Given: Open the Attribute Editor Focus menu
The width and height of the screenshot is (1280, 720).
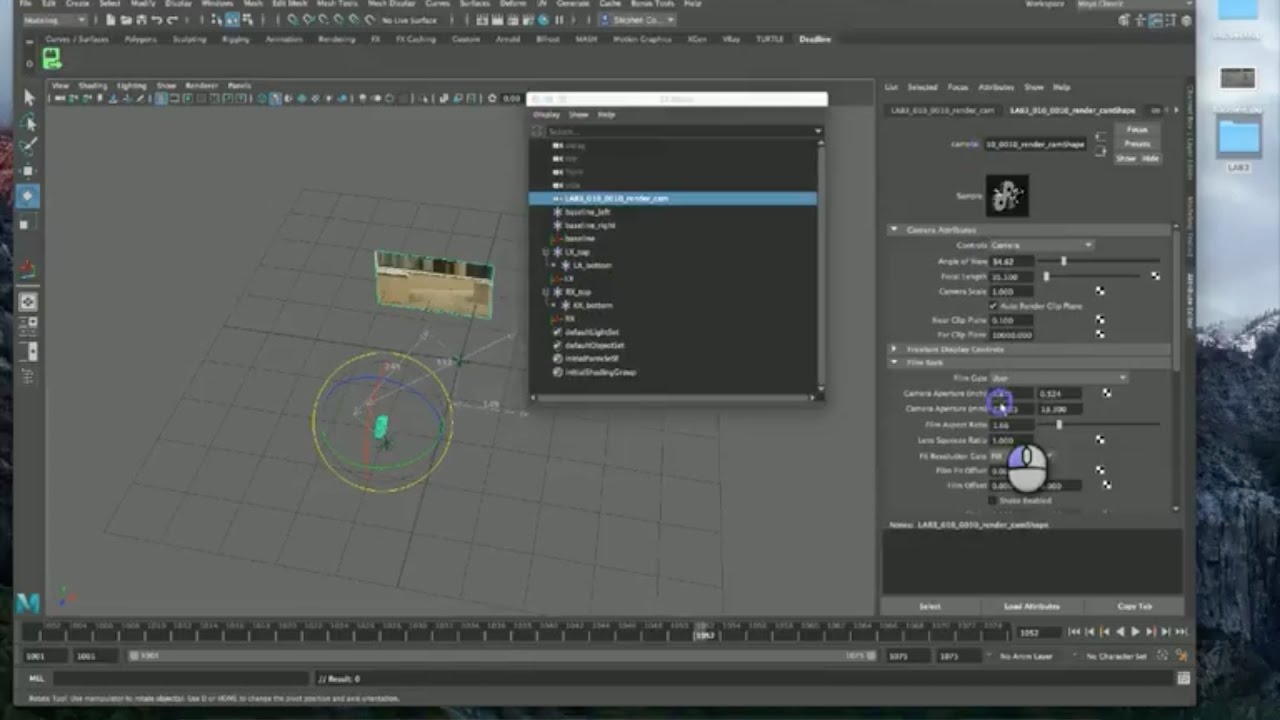Looking at the screenshot, I should tap(957, 87).
